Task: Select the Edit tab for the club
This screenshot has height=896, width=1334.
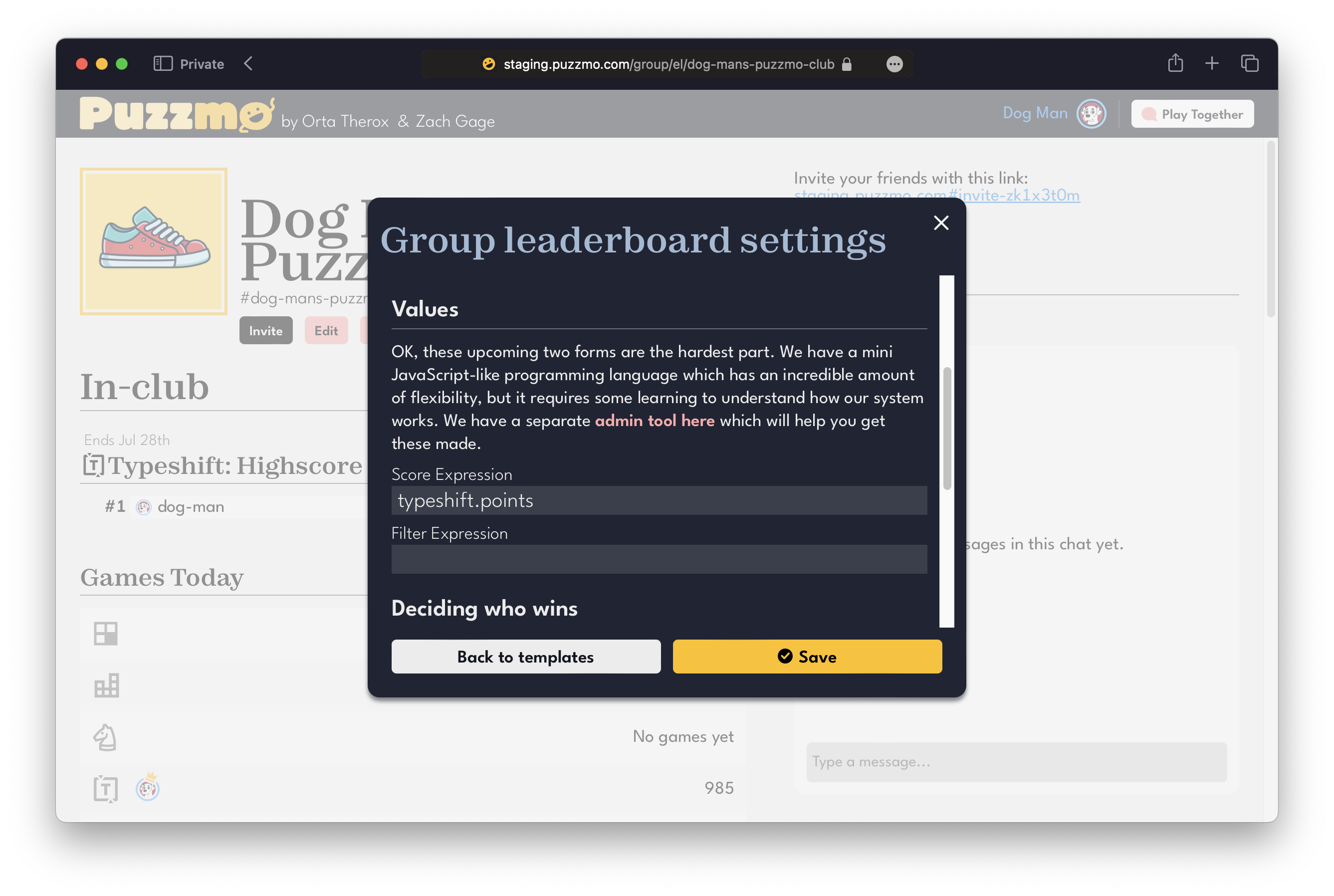Action: 326,330
